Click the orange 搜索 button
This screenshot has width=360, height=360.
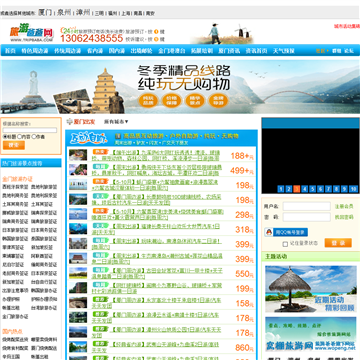click(x=14, y=145)
